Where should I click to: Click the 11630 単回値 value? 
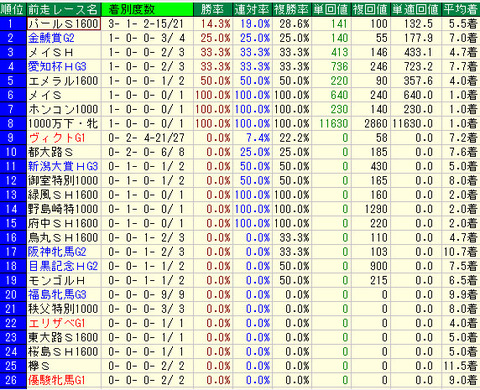(334, 124)
